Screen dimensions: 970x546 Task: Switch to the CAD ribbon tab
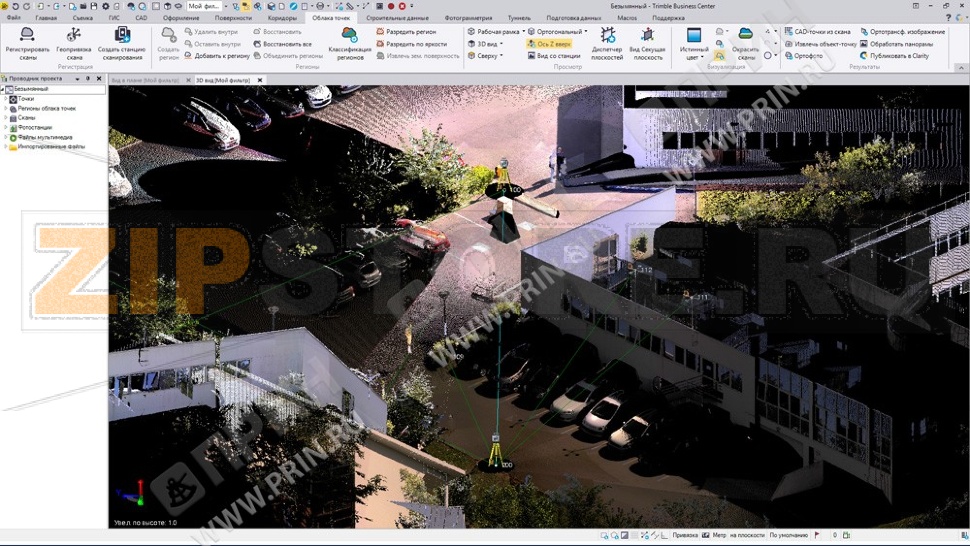tap(141, 18)
